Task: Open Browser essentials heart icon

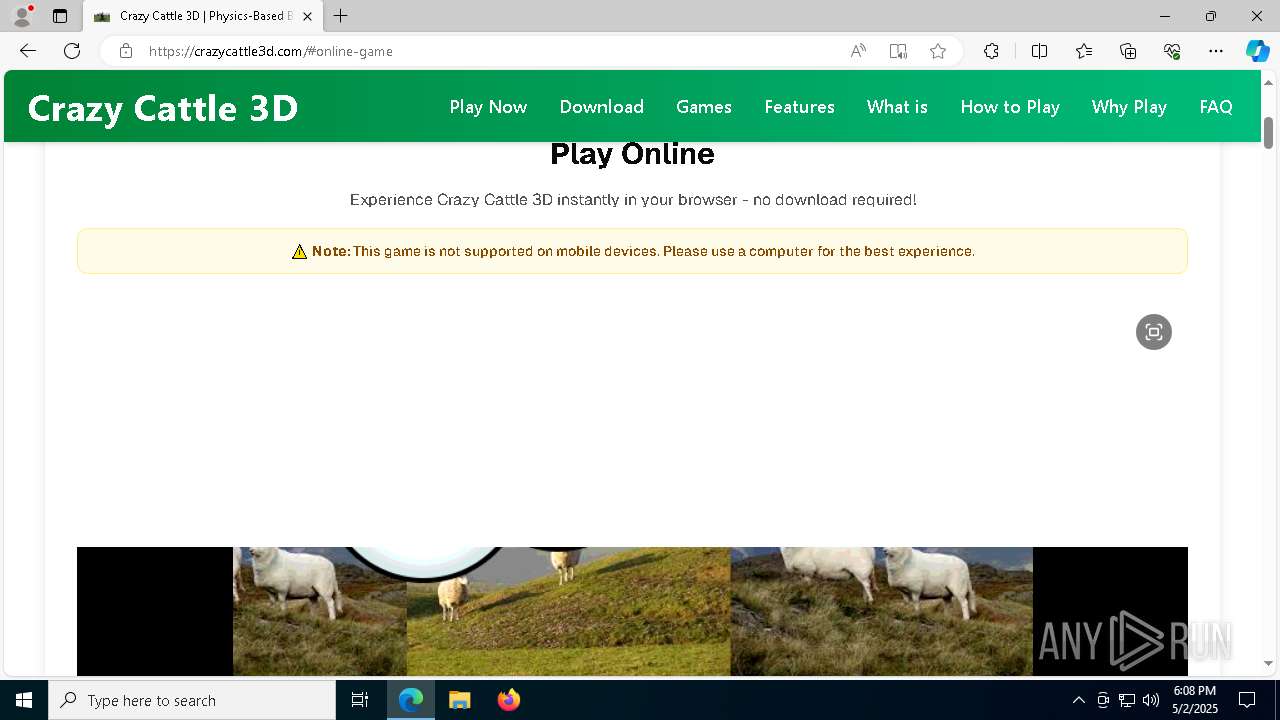Action: click(x=1172, y=51)
